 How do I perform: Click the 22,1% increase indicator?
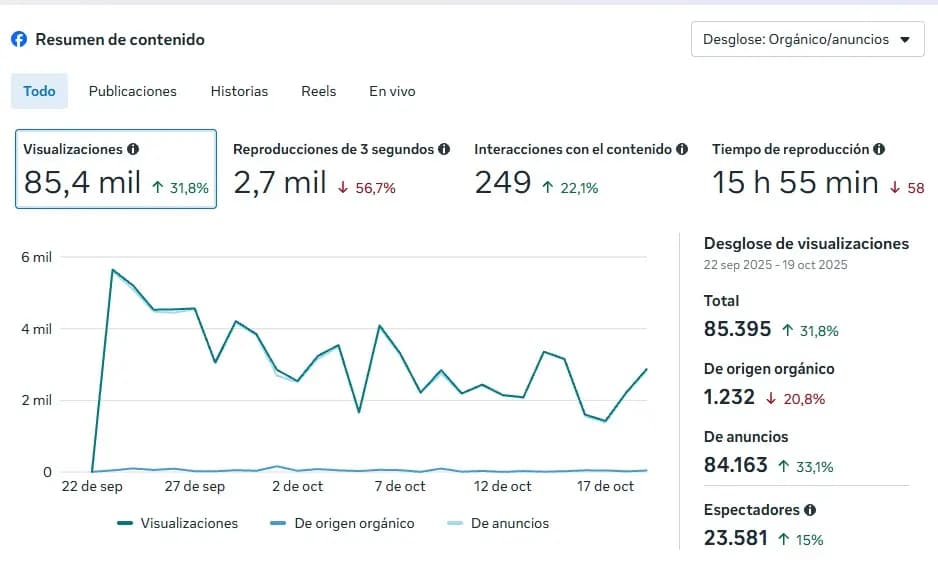tap(570, 188)
